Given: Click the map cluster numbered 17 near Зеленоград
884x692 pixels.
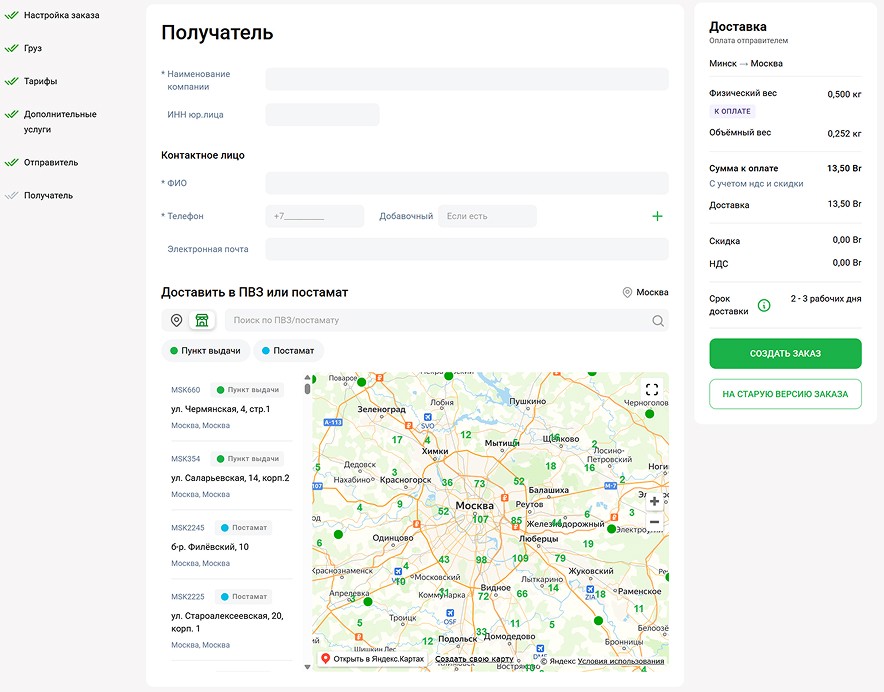Looking at the screenshot, I should pos(397,439).
